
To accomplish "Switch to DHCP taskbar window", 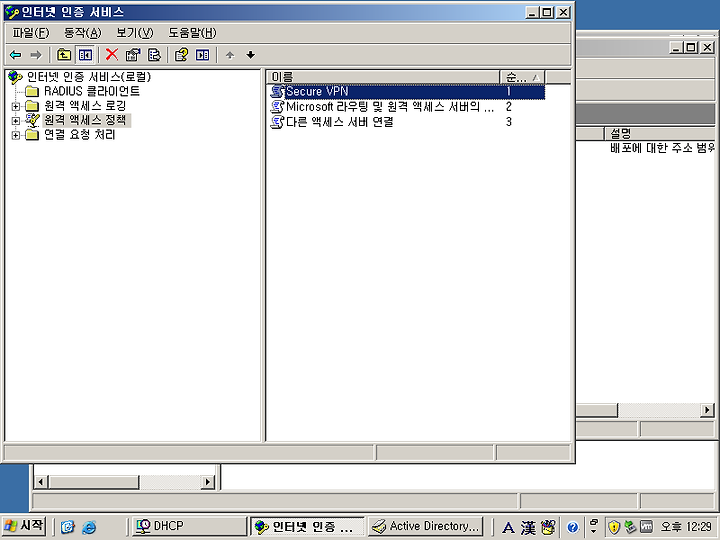I will [x=189, y=526].
